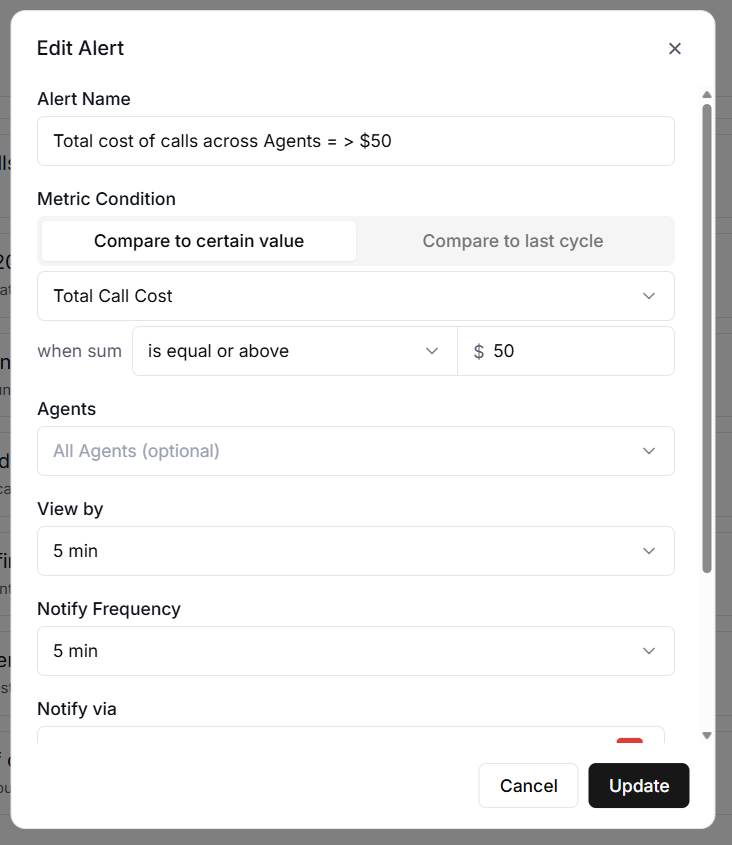Focus the dollar threshold value field
732x845 pixels.
tap(575, 351)
